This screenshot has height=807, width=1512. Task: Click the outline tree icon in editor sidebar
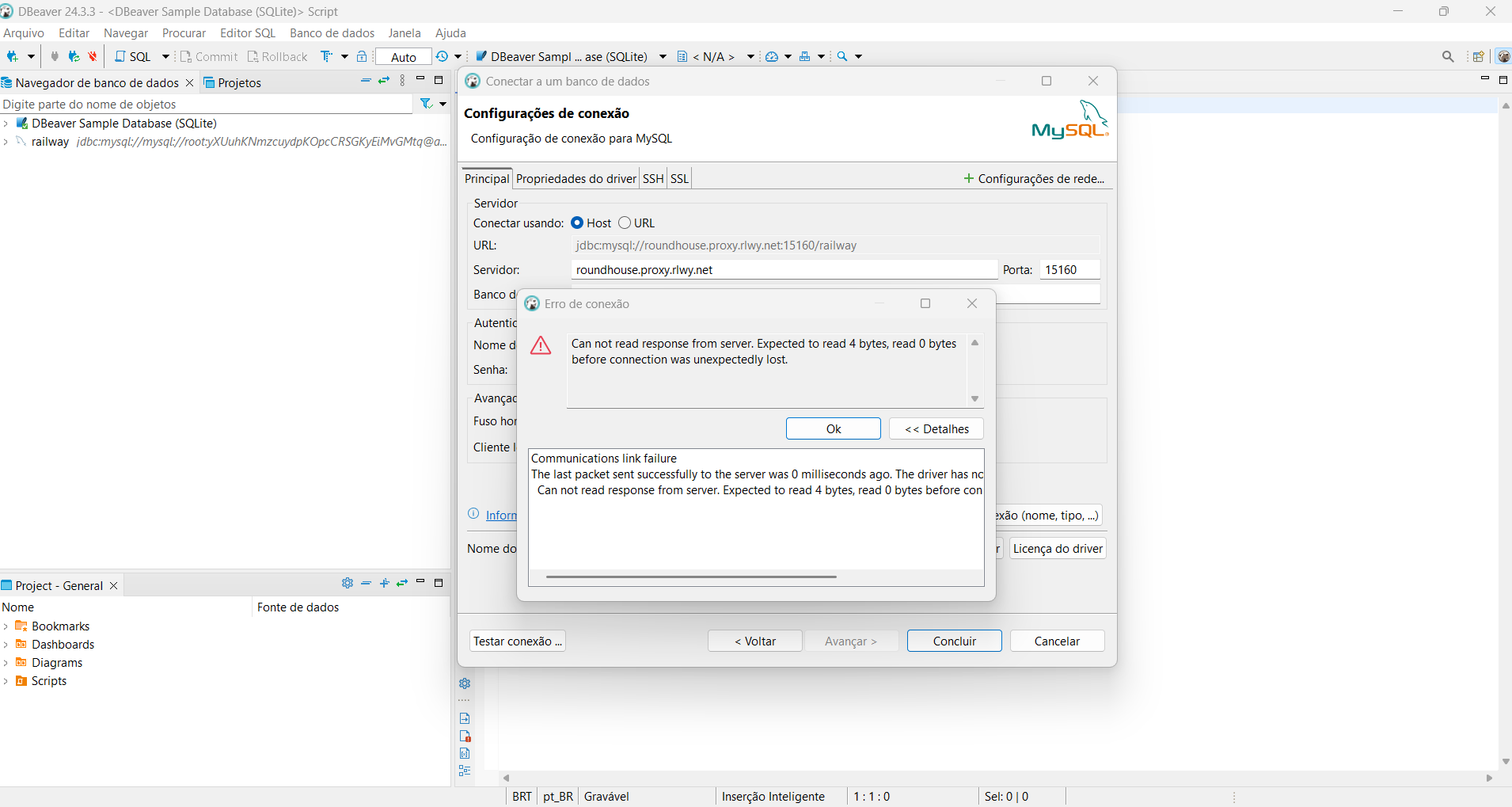pos(465,771)
